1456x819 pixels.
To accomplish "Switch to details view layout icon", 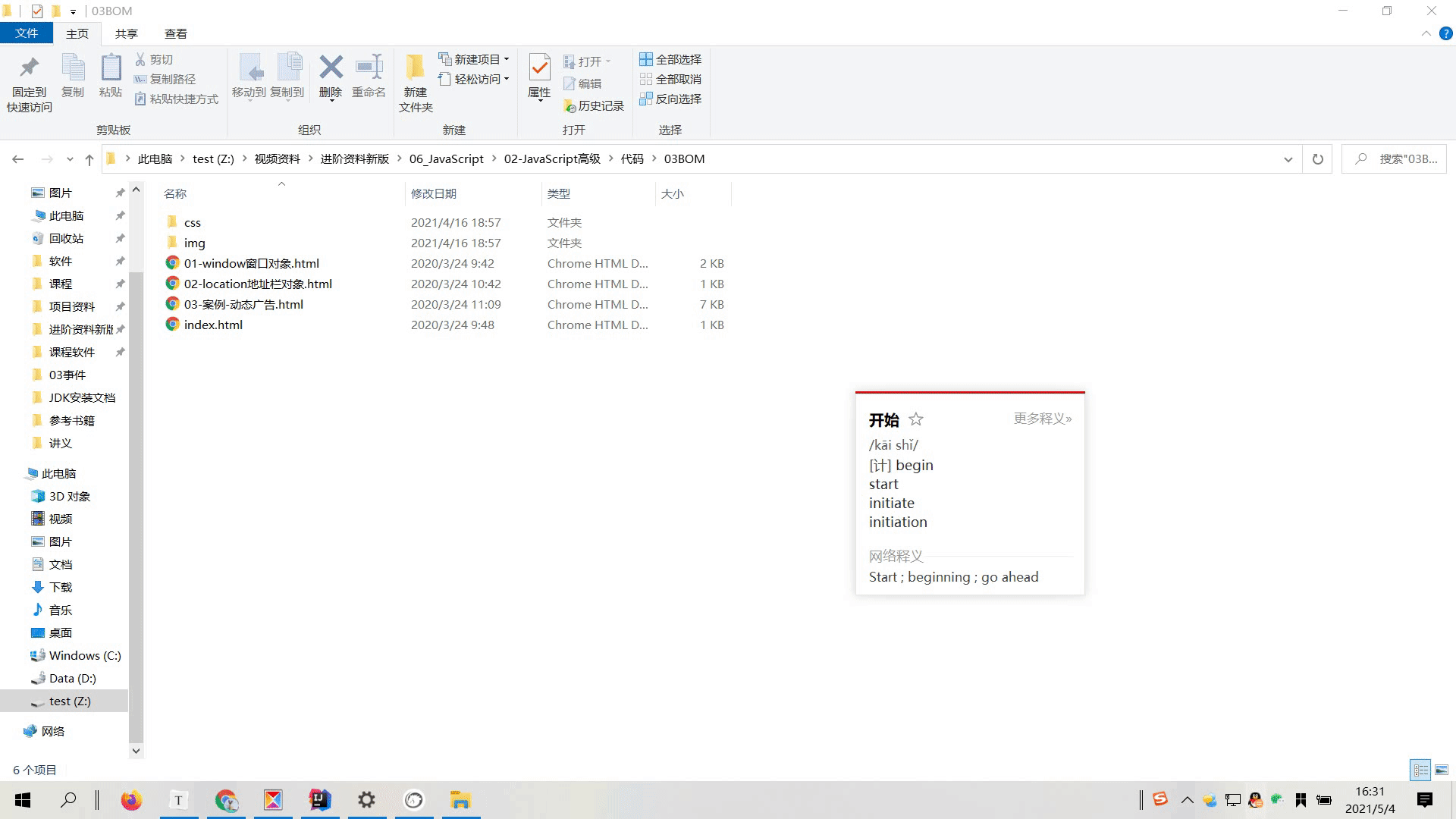I will [x=1420, y=770].
